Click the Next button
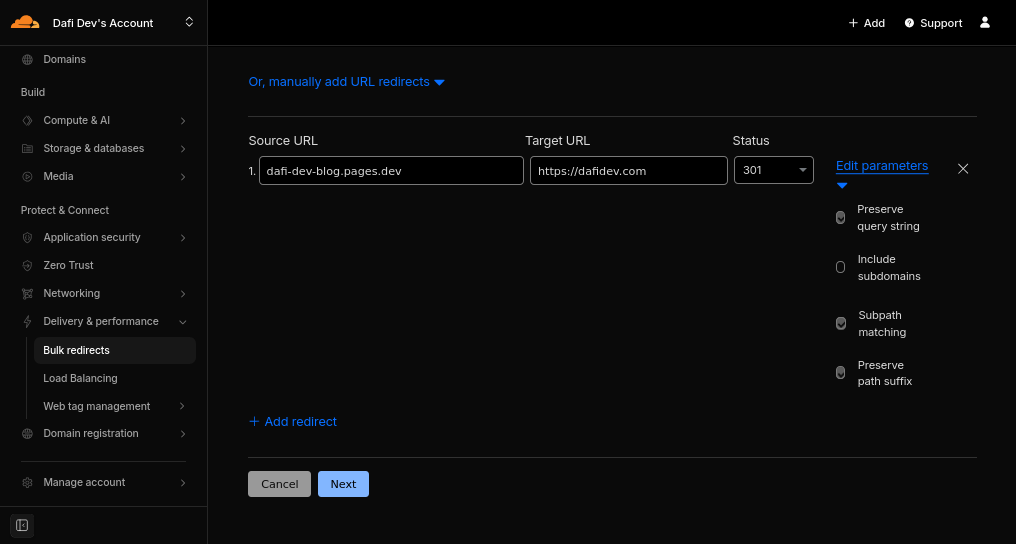 point(343,484)
